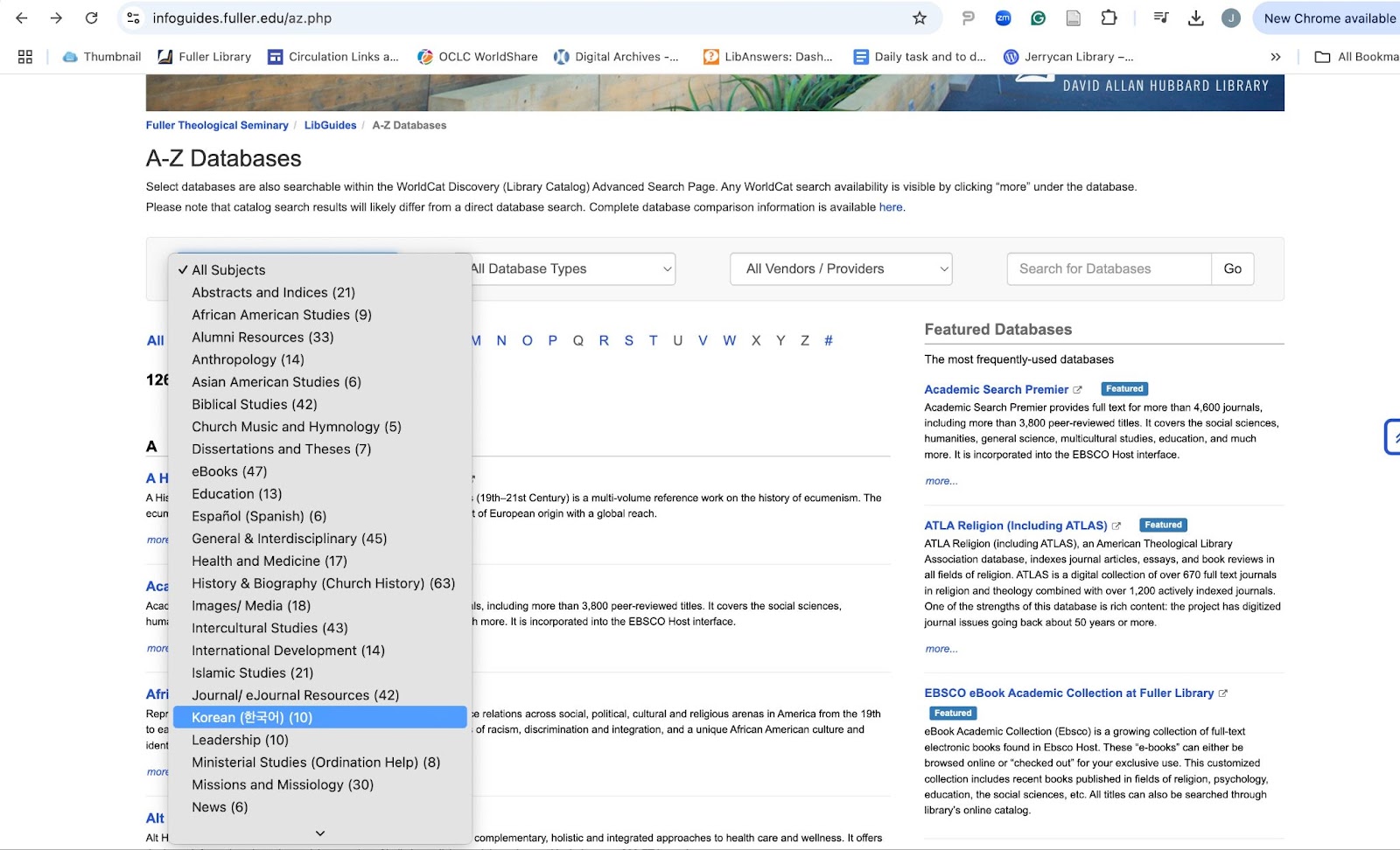This screenshot has height=850, width=1400.
Task: Open the Circulation Links bookmark
Action: 332,57
